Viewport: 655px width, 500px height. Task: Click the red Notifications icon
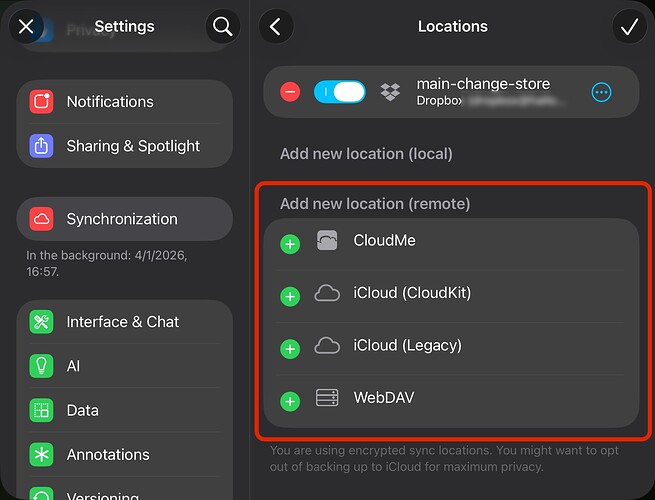tap(41, 102)
